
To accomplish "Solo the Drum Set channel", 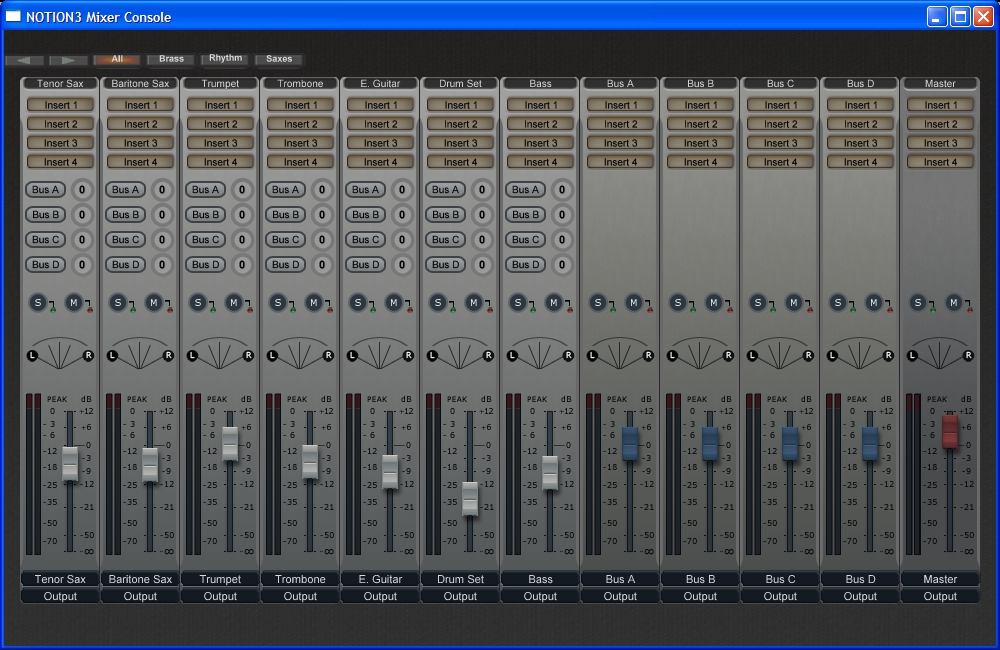I will tap(438, 302).
